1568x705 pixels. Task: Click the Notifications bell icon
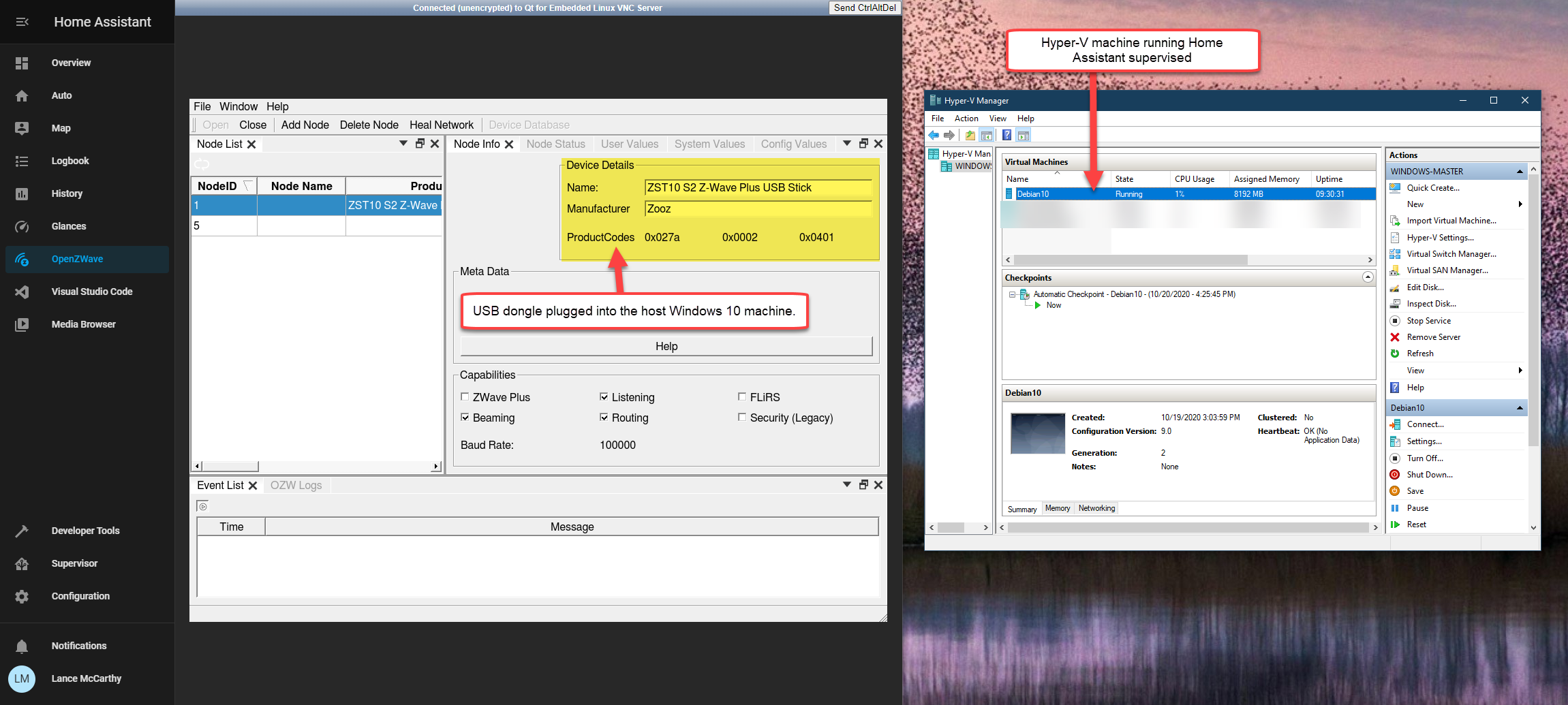coord(22,646)
